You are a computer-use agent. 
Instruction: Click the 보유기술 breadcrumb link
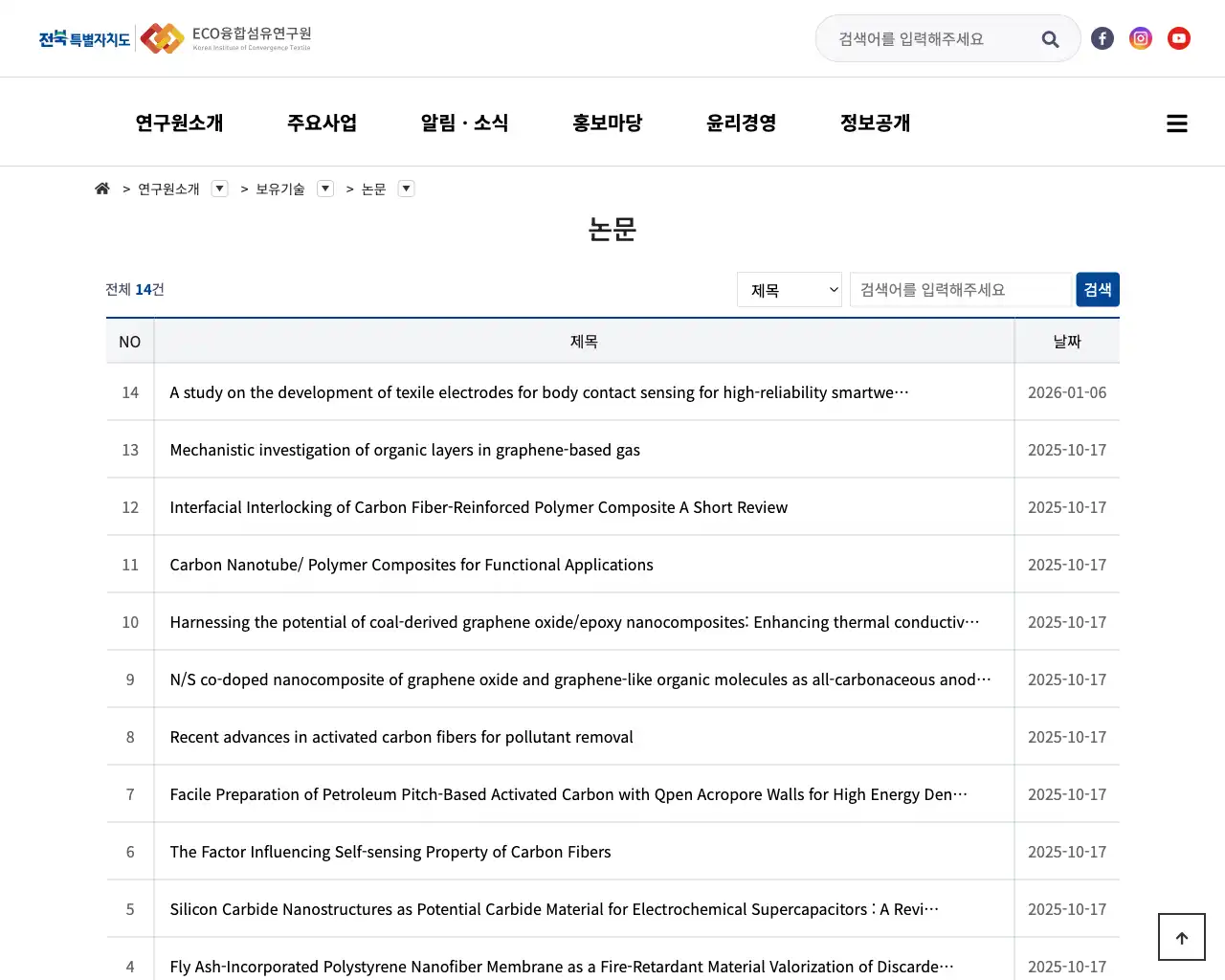point(280,189)
